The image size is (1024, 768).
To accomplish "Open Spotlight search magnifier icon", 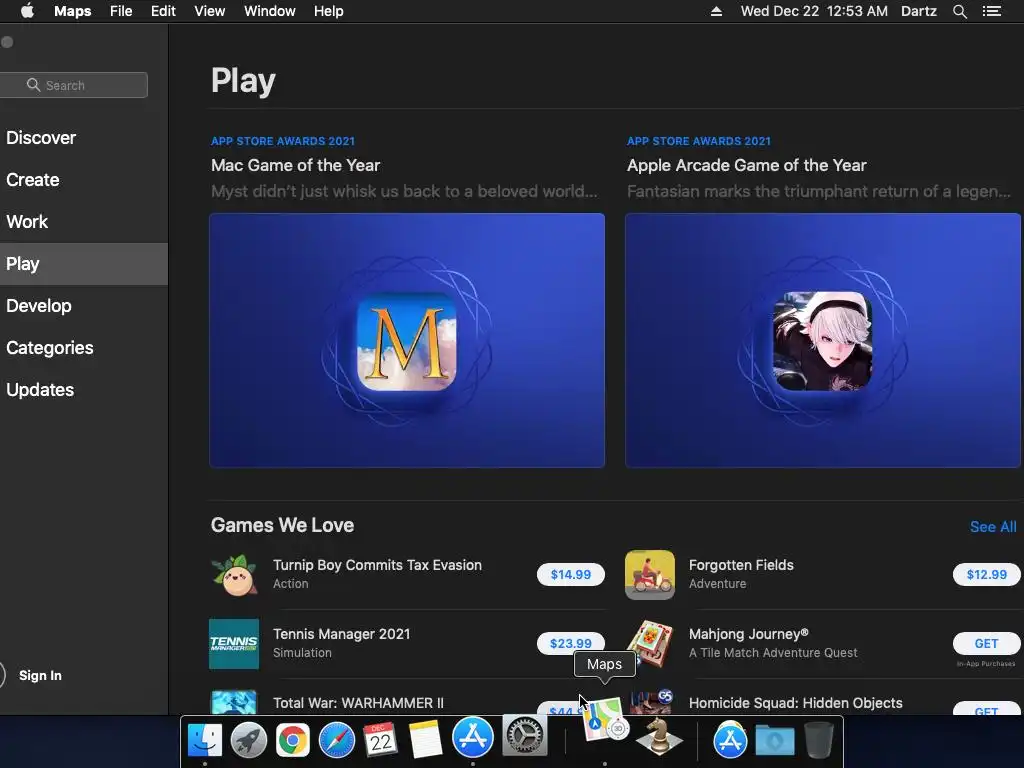I will pos(959,11).
